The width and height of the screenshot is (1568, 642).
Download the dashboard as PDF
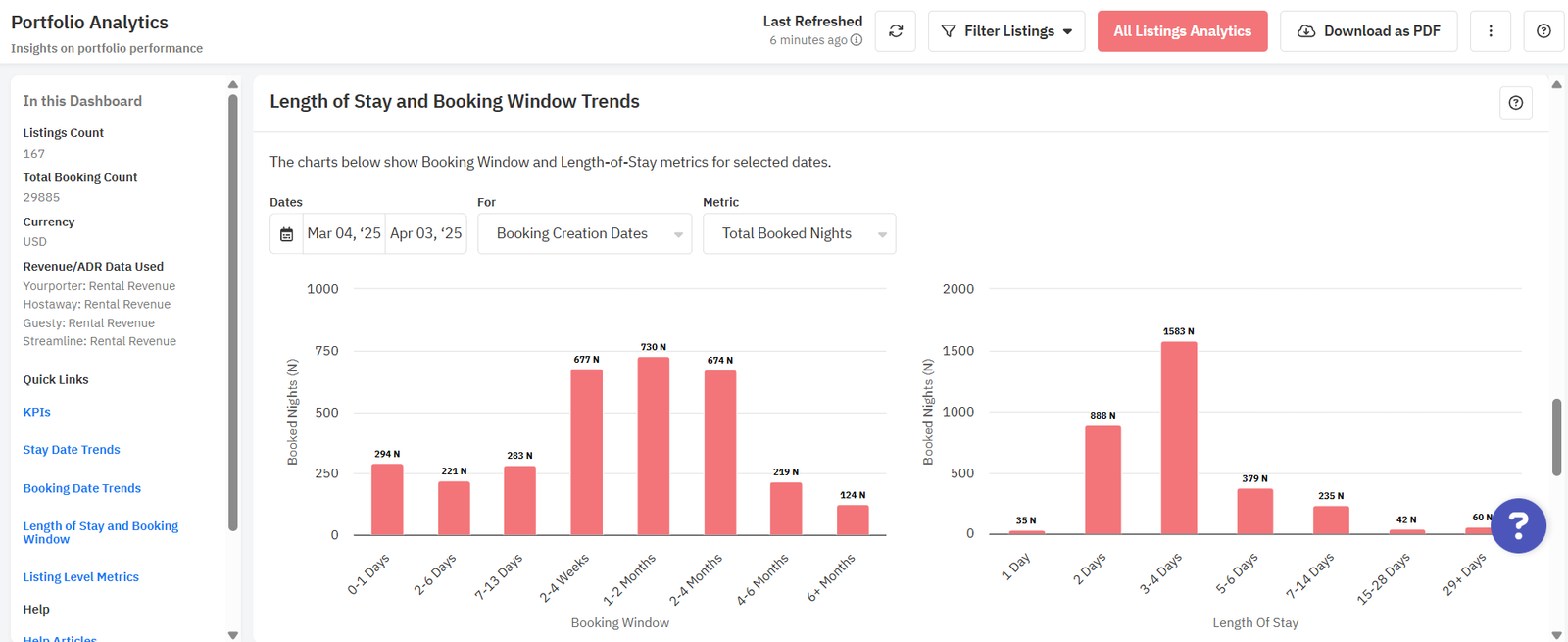1369,31
